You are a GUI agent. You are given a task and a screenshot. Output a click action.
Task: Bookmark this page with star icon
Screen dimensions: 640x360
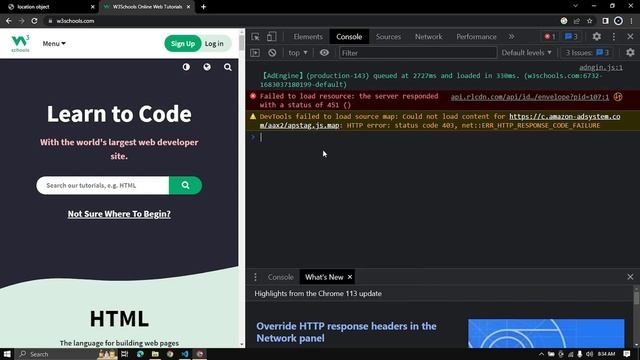coord(589,21)
